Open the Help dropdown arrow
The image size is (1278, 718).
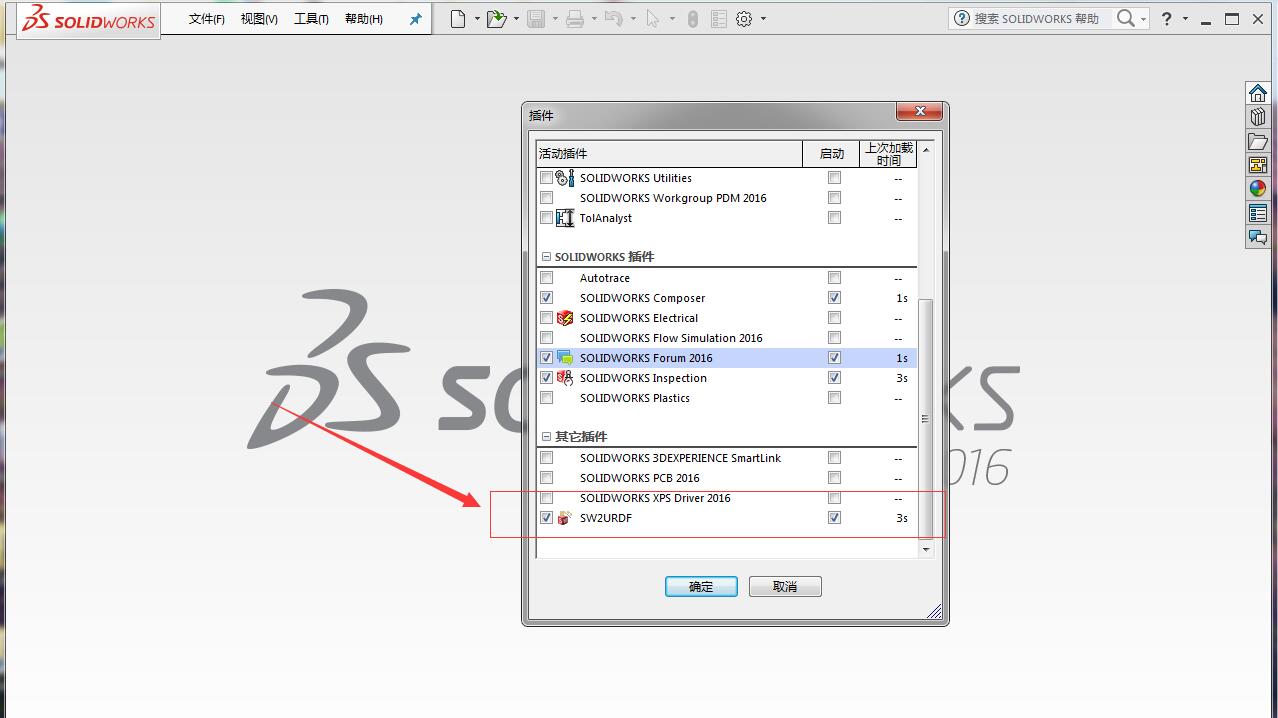[1185, 18]
